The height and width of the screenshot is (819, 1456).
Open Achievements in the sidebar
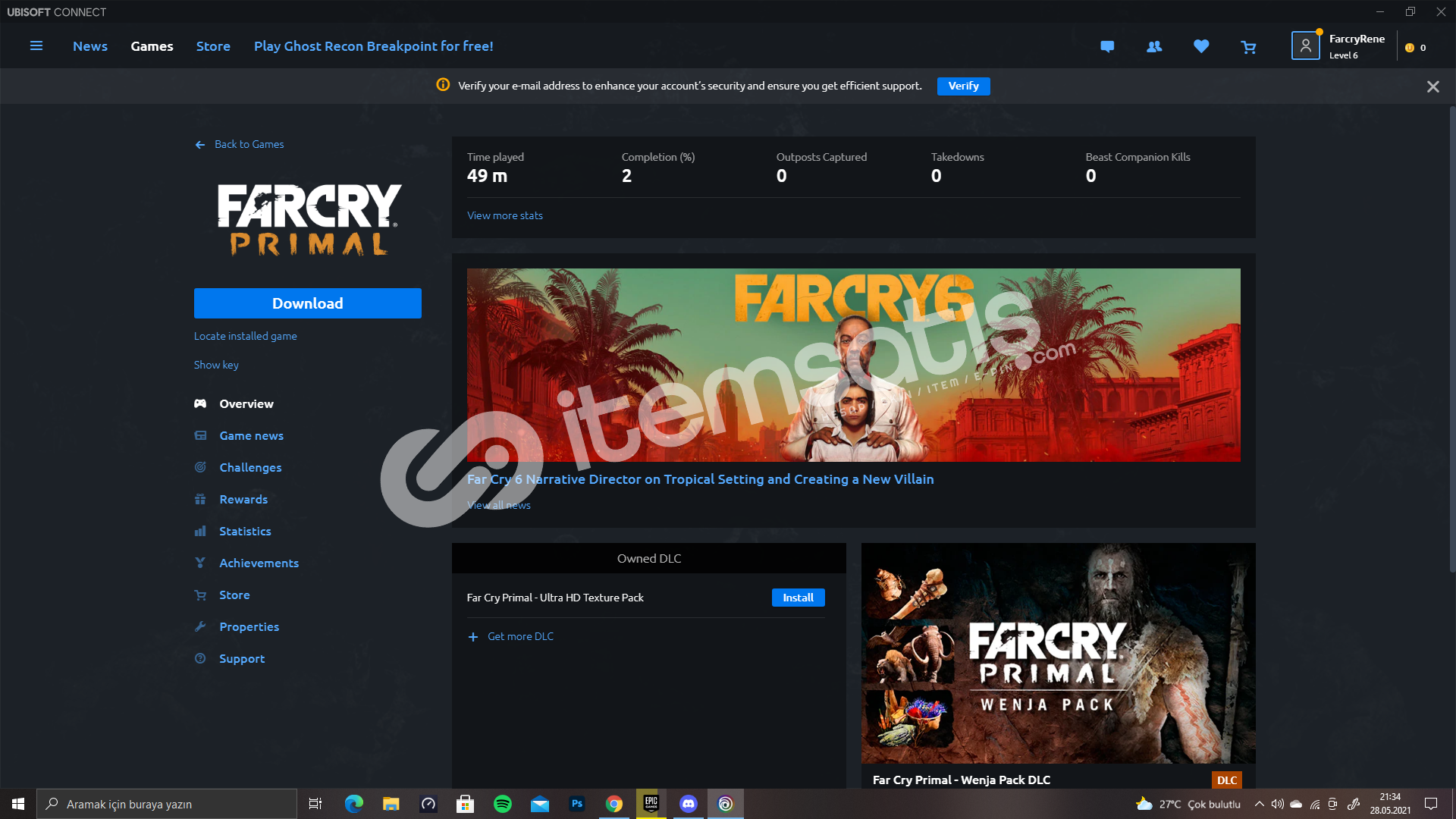pyautogui.click(x=259, y=563)
